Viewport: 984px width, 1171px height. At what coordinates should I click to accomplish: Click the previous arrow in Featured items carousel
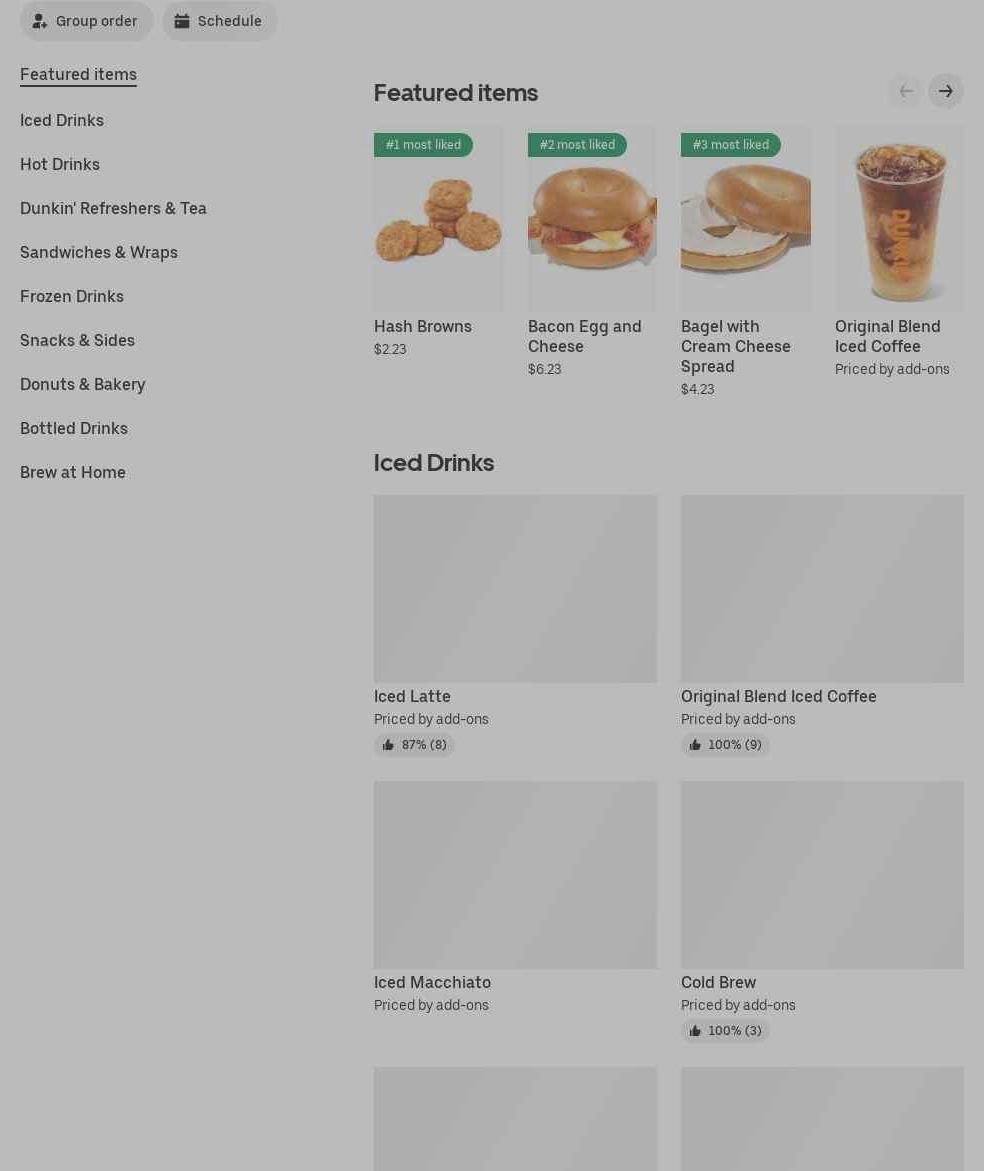coord(906,91)
